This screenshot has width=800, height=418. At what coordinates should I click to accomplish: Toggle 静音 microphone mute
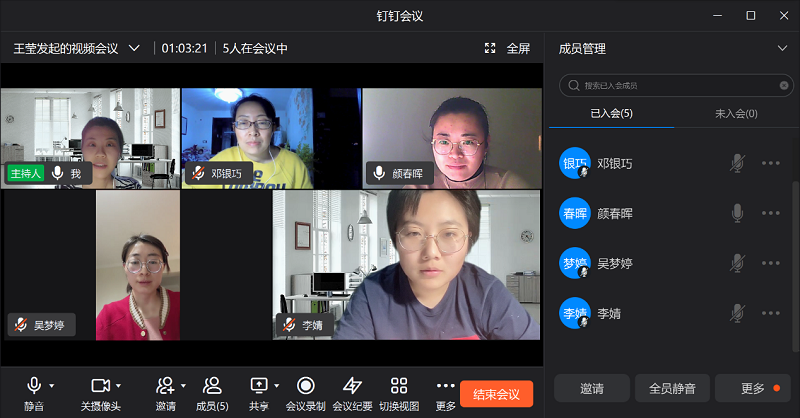(x=34, y=386)
